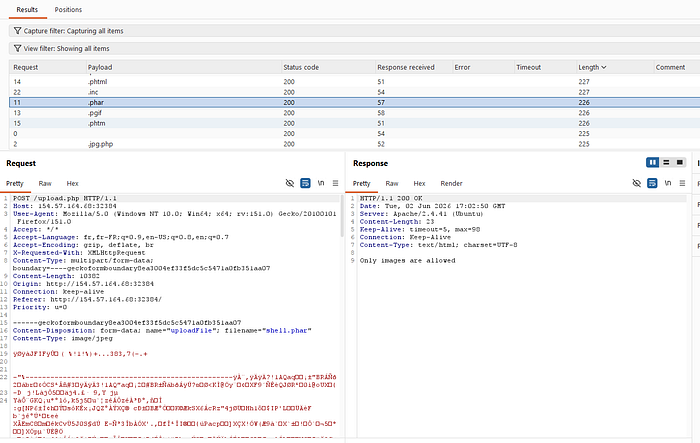The width and height of the screenshot is (700, 443).
Task: Switch to the Positions tab
Action: (x=68, y=9)
